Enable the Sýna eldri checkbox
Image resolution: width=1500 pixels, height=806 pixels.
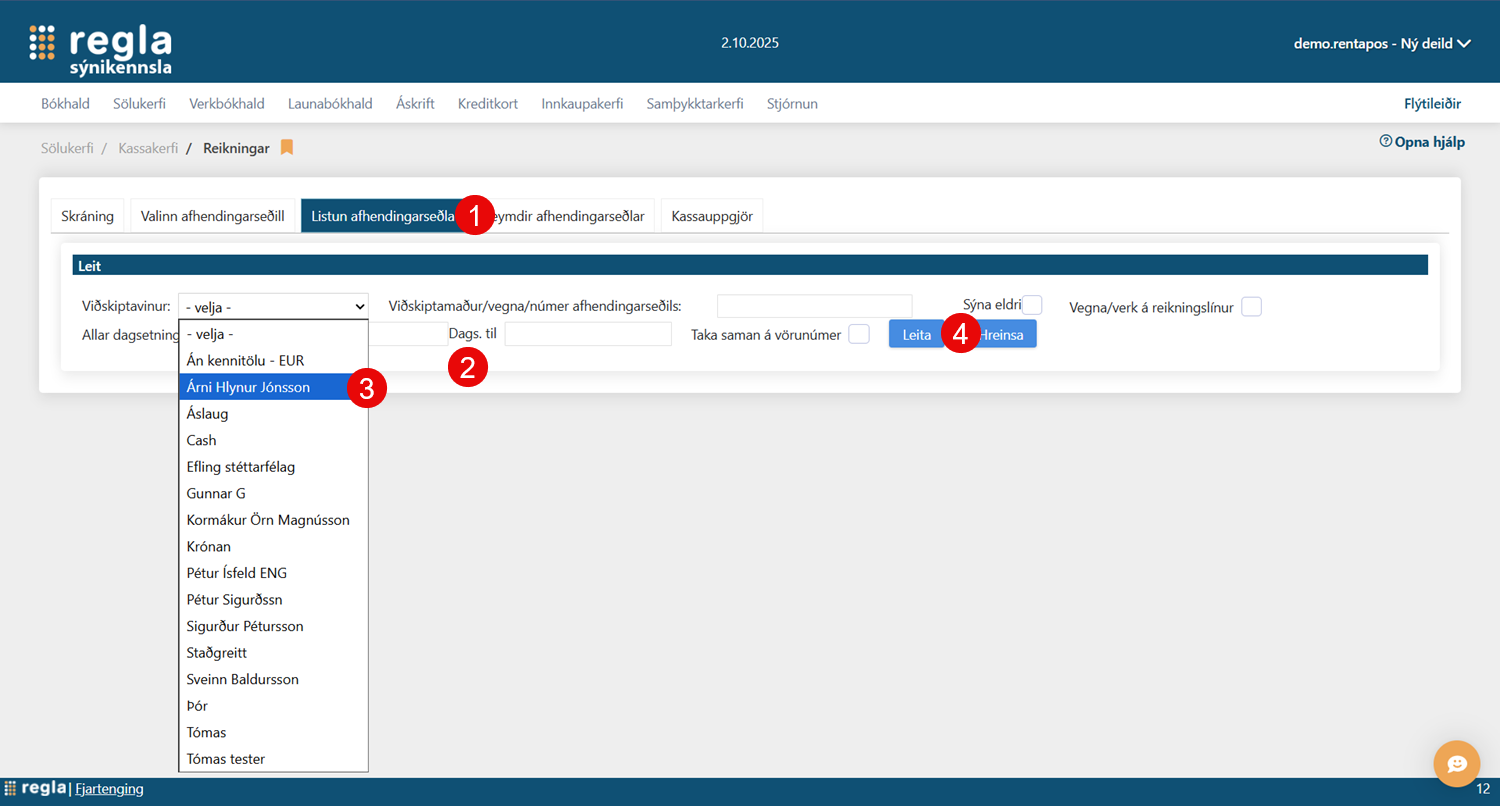tap(1032, 305)
